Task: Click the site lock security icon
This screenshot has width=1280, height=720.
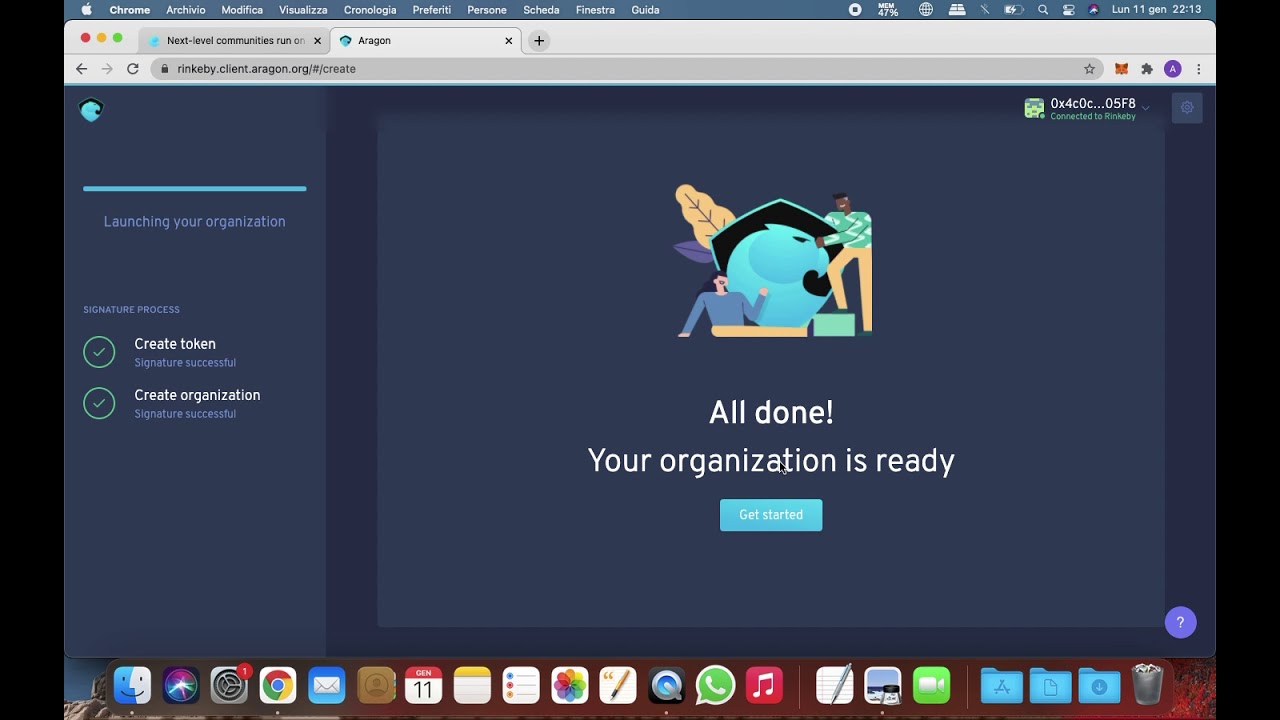Action: point(165,69)
